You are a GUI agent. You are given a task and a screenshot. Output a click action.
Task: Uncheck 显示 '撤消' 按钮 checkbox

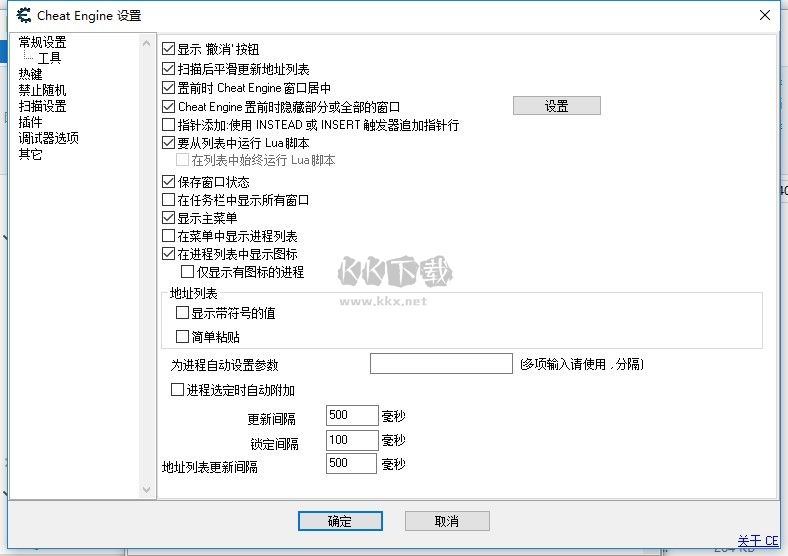(x=168, y=49)
